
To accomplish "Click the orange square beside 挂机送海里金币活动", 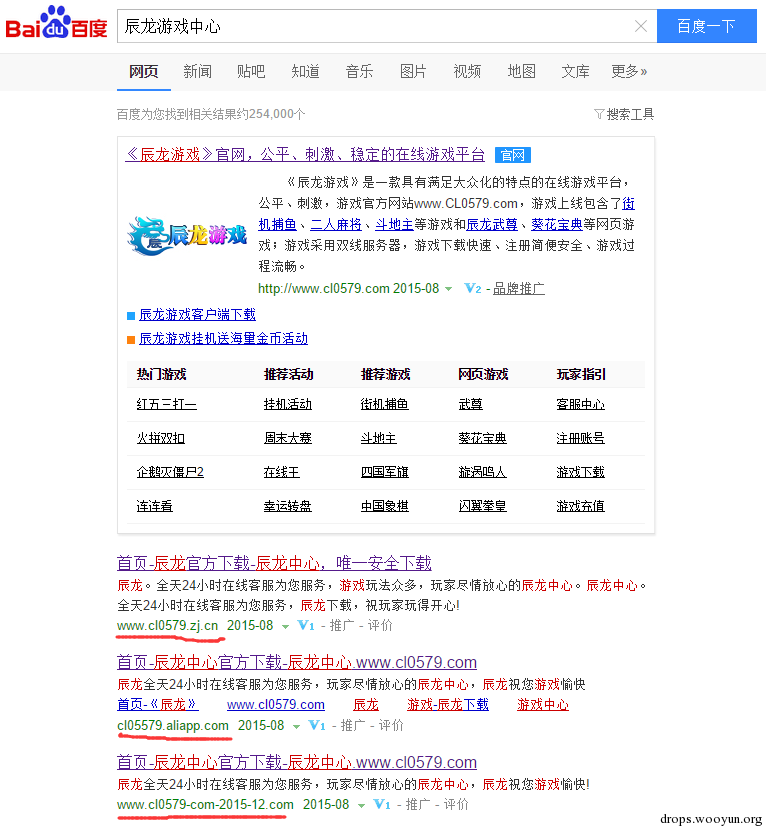I will (x=131, y=339).
